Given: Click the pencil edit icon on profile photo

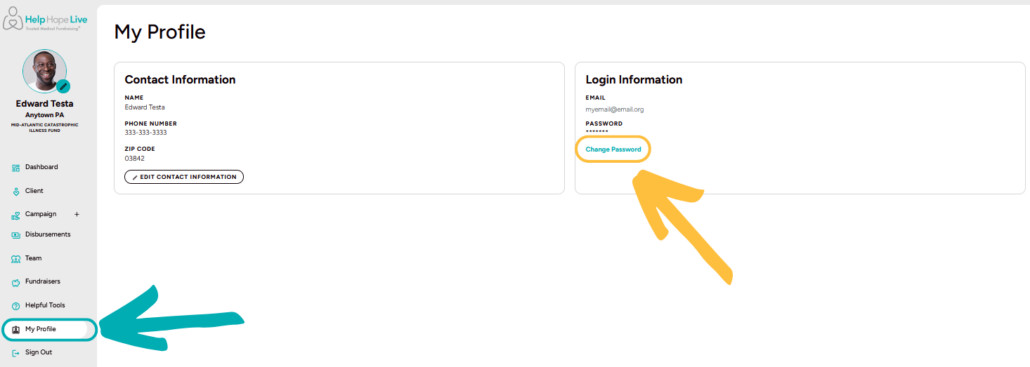Looking at the screenshot, I should 63,86.
